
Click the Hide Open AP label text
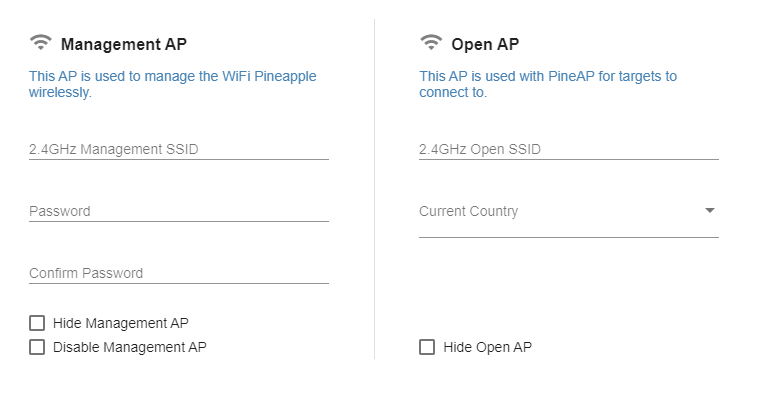click(488, 347)
